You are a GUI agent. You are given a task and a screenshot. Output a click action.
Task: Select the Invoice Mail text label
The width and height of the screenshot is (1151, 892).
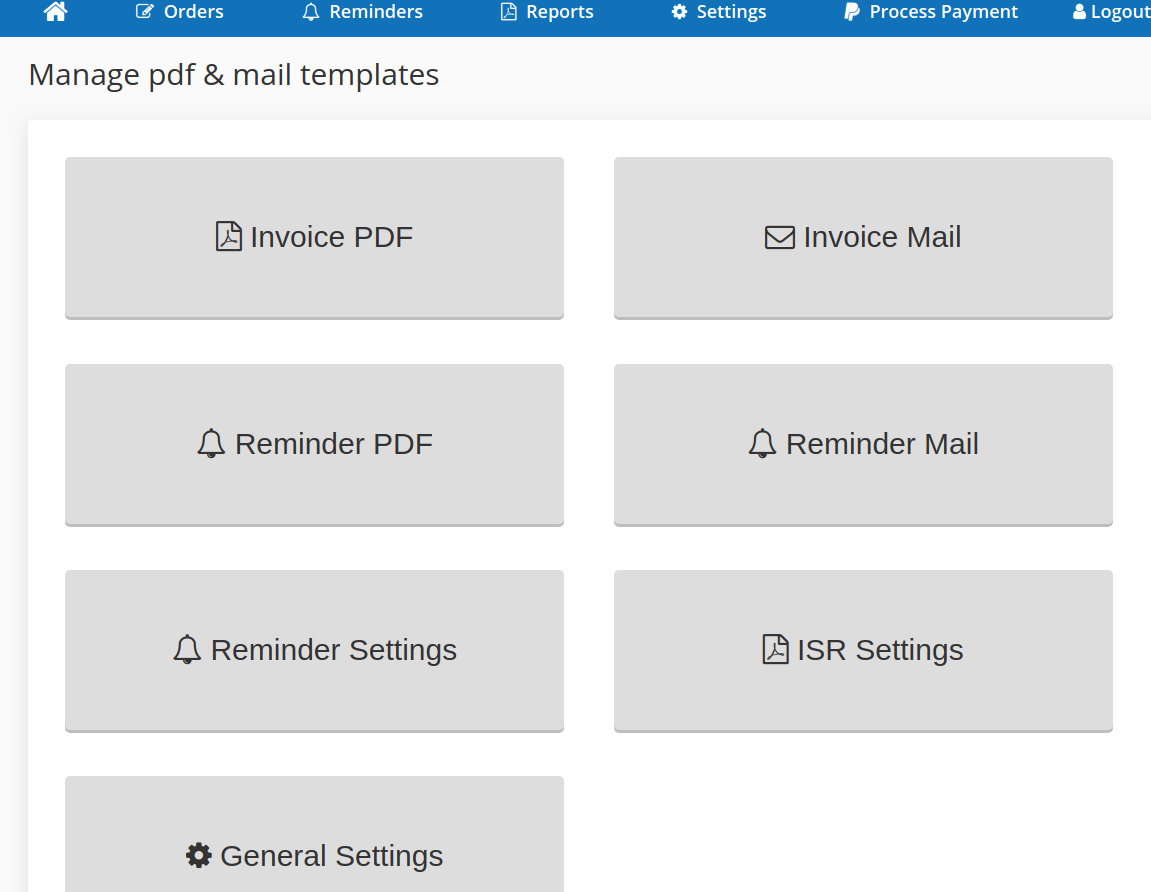[882, 237]
